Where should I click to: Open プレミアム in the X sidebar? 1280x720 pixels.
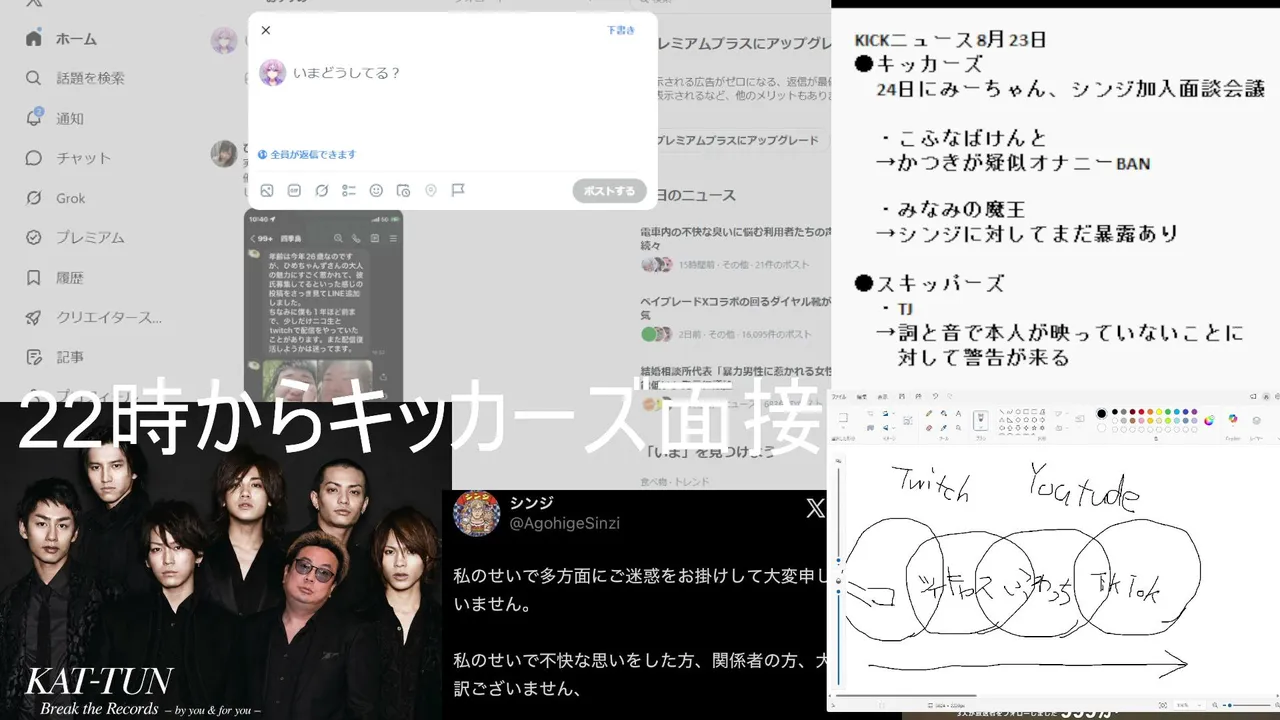pyautogui.click(x=76, y=238)
